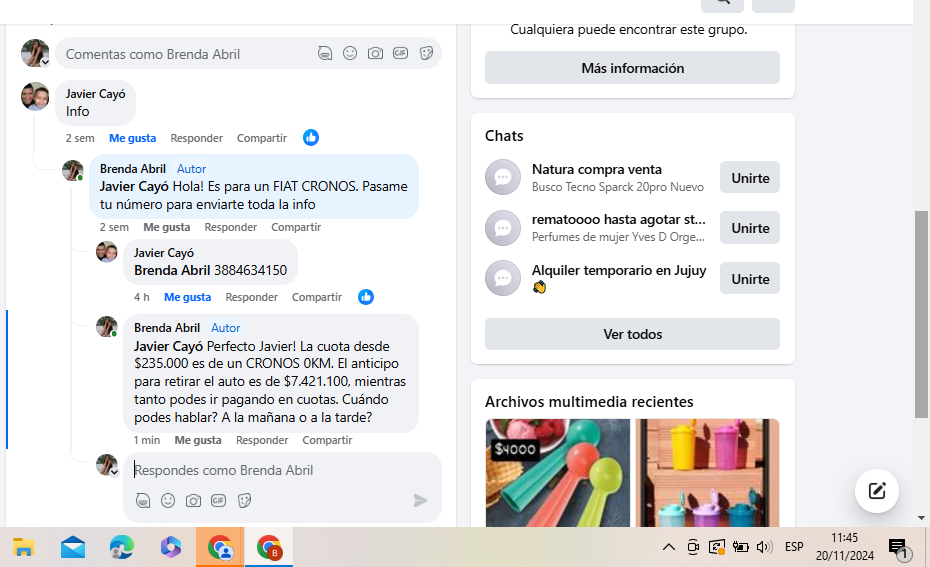Switch commenting identity via top avatar arrow

pyautogui.click(x=45, y=62)
